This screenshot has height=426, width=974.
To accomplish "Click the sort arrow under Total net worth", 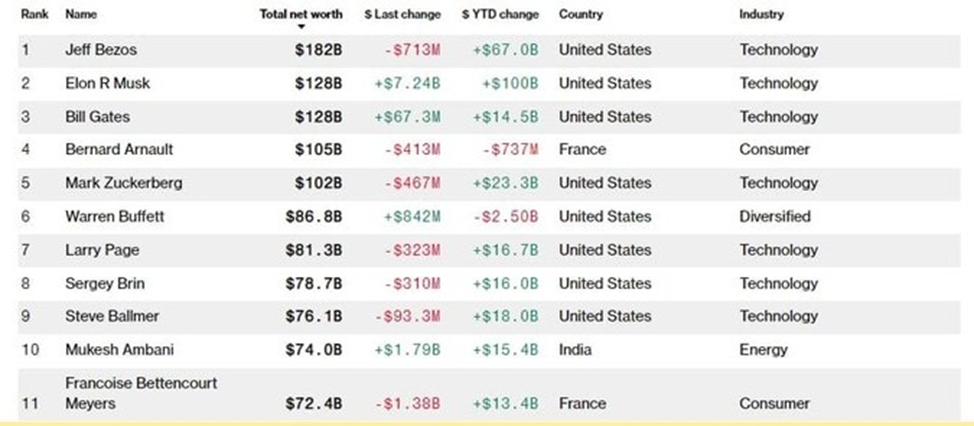I will (x=301, y=27).
